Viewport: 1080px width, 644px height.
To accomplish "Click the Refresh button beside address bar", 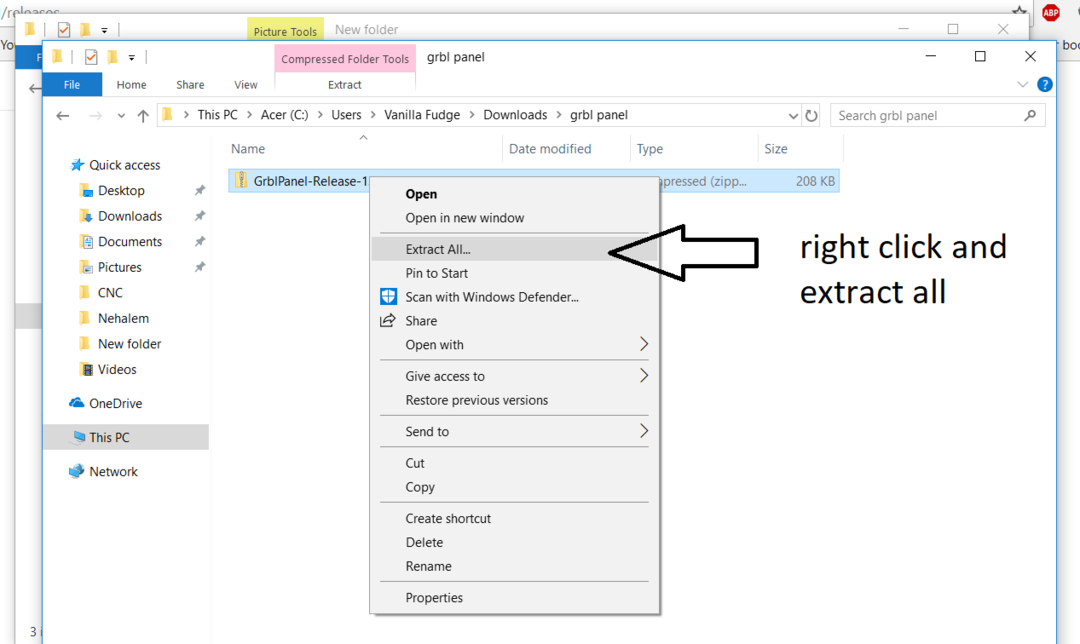I will coord(812,115).
